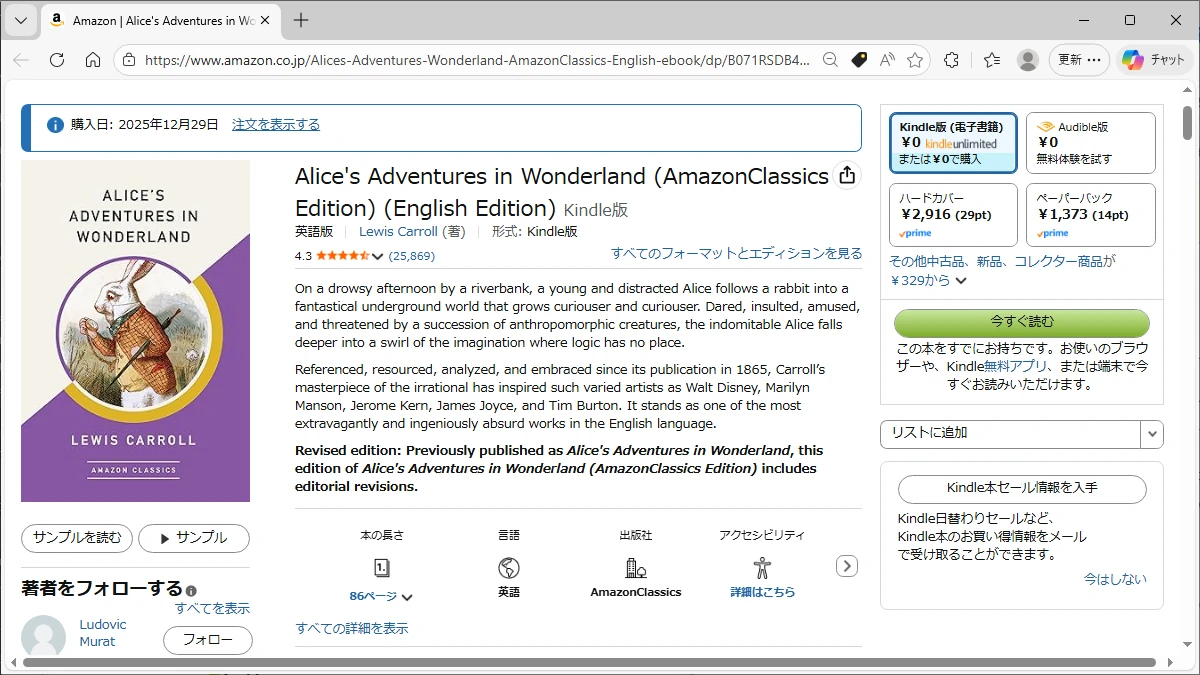Open the tab list chevron in title bar
Viewport: 1200px width, 675px height.
21,20
